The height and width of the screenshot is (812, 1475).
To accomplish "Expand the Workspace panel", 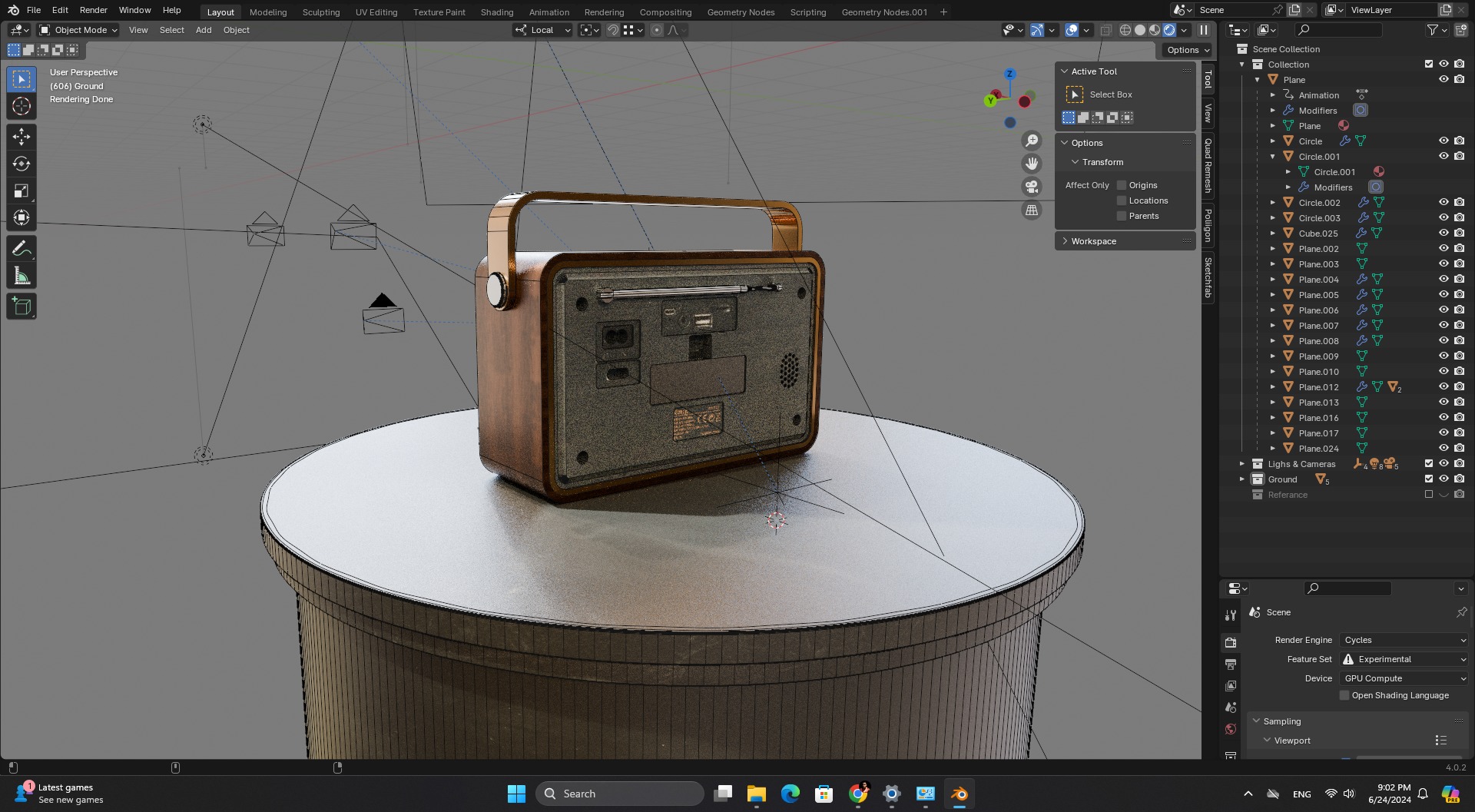I will [1094, 241].
